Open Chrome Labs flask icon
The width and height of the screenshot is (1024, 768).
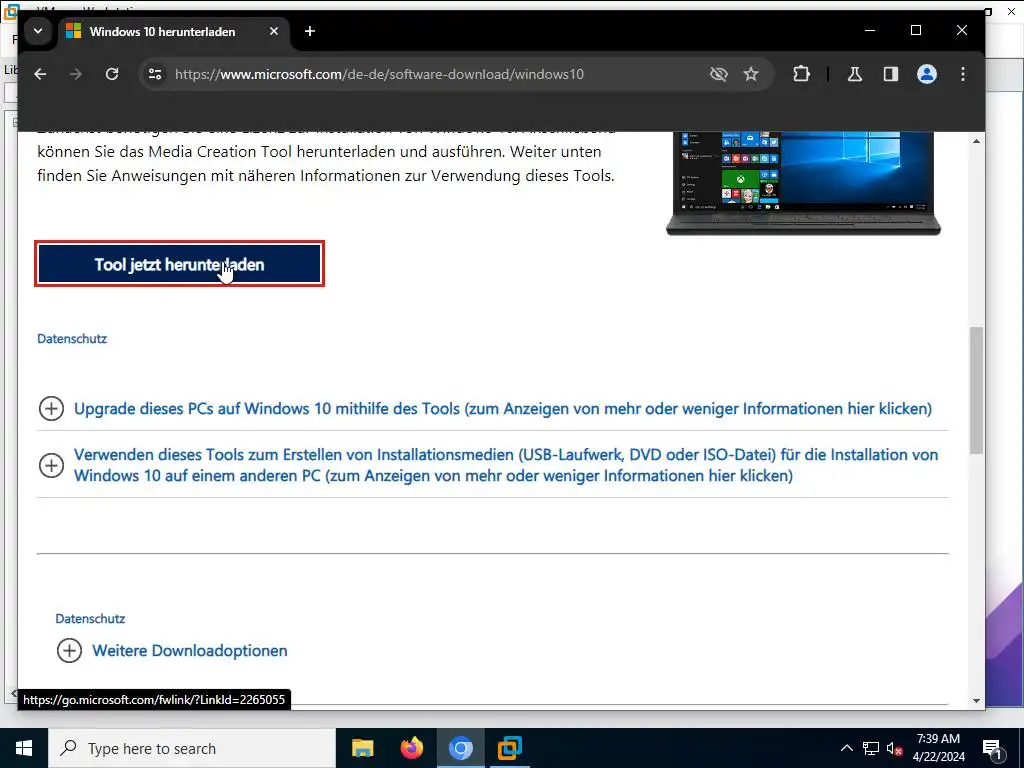(855, 74)
